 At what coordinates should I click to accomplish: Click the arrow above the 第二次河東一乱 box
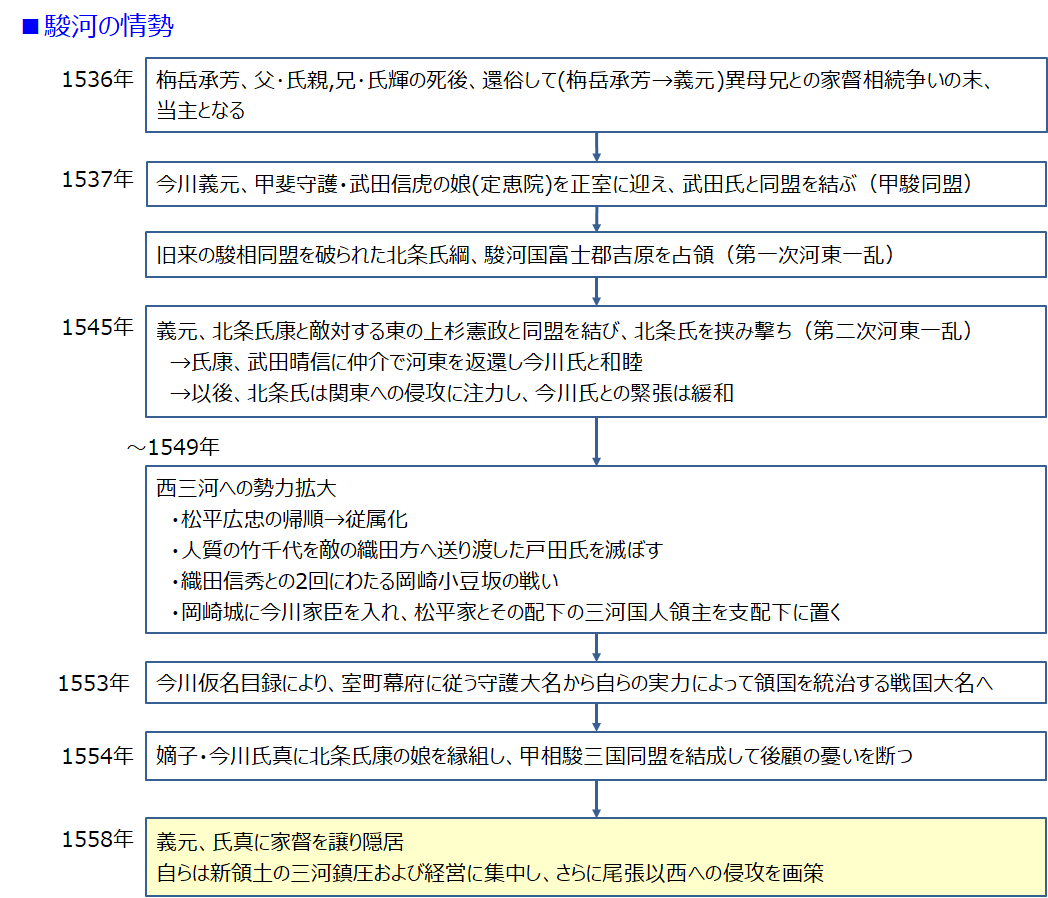[597, 291]
